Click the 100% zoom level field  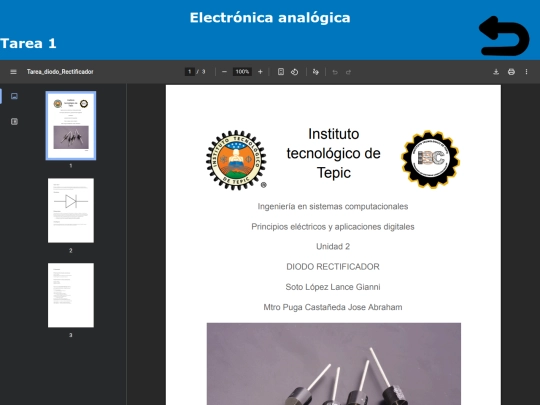click(x=242, y=72)
